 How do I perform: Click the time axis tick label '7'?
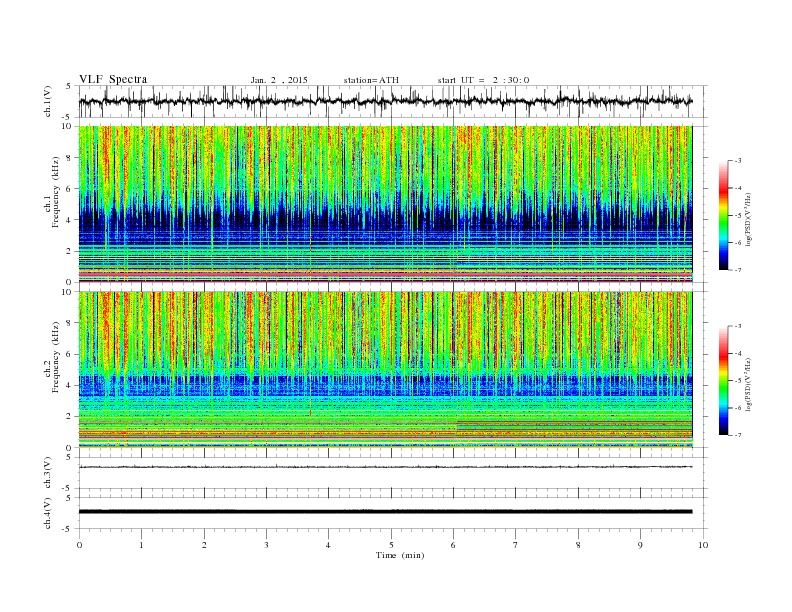pyautogui.click(x=516, y=545)
